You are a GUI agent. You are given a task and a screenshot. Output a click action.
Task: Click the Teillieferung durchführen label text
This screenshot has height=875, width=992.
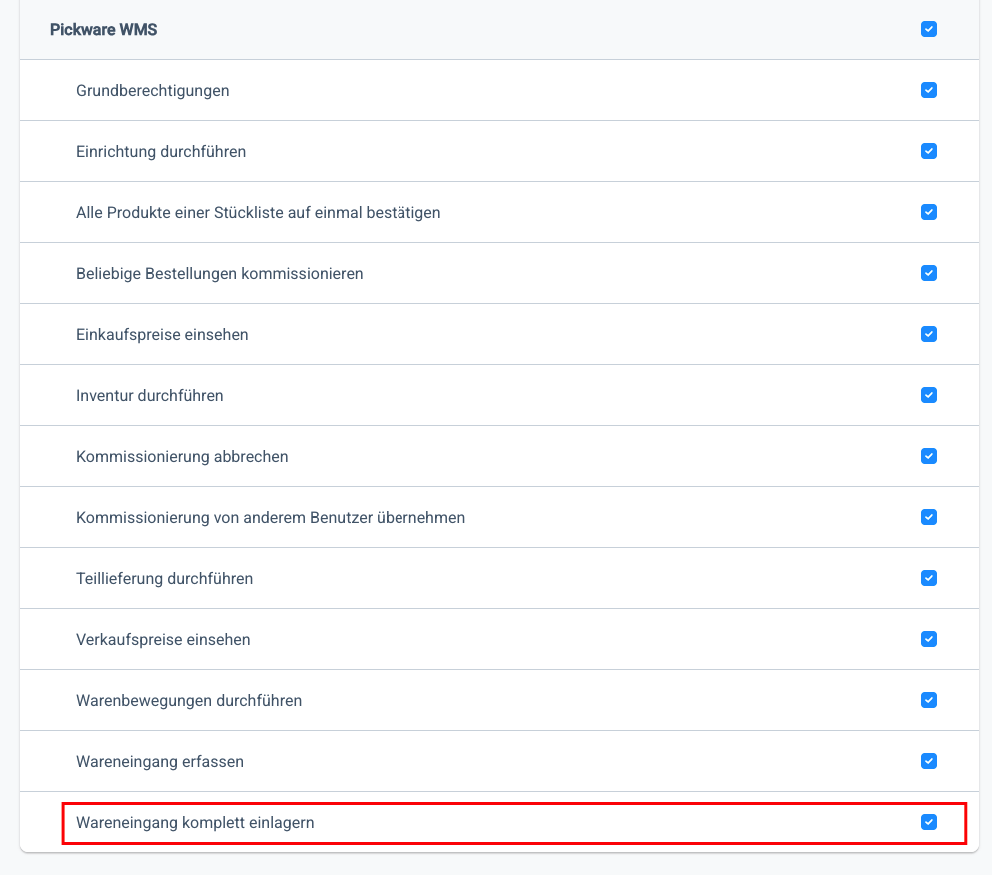coord(164,579)
